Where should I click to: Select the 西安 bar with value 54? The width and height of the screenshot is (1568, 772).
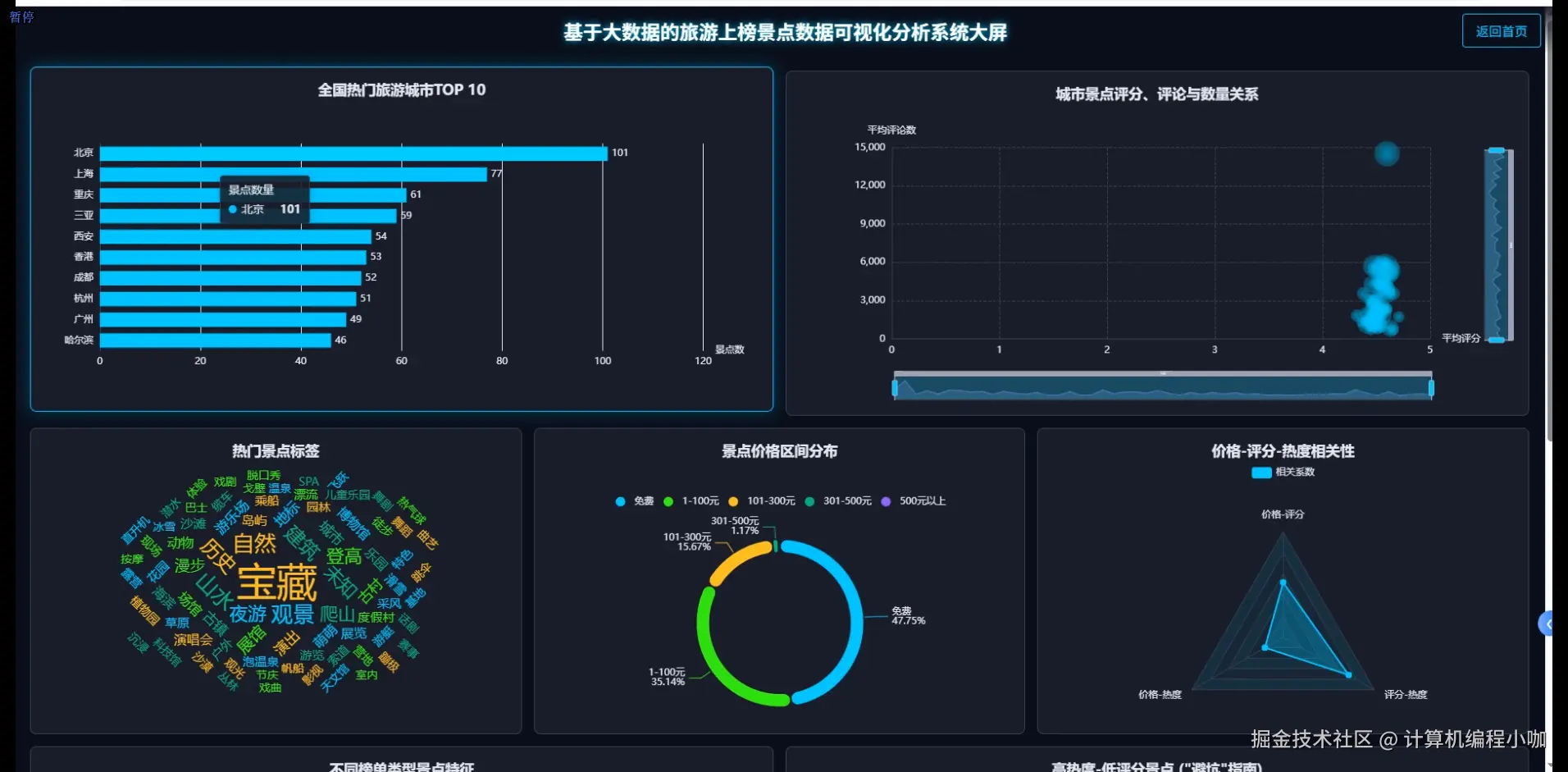point(235,236)
